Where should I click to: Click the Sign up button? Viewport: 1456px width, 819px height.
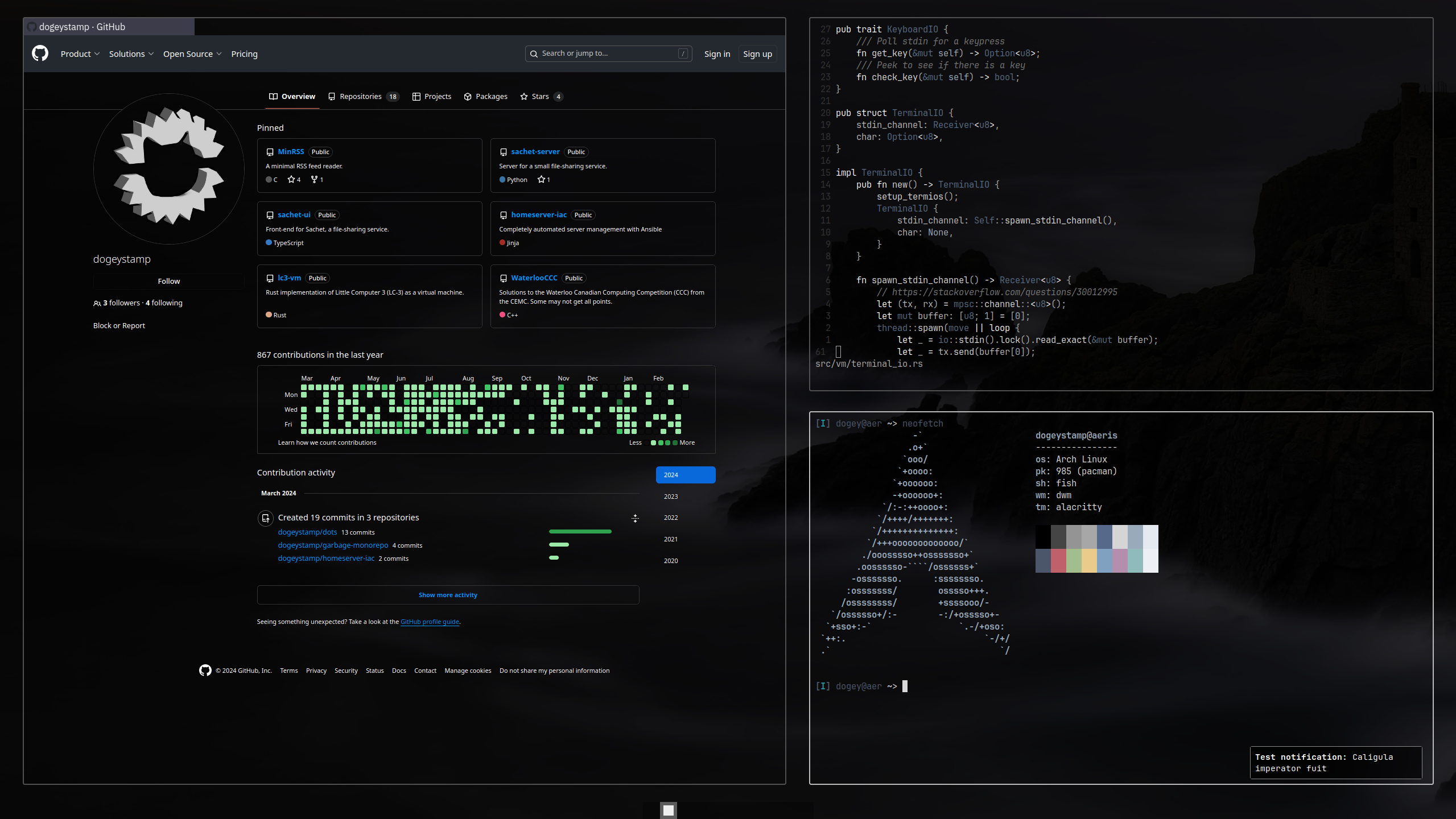click(757, 54)
